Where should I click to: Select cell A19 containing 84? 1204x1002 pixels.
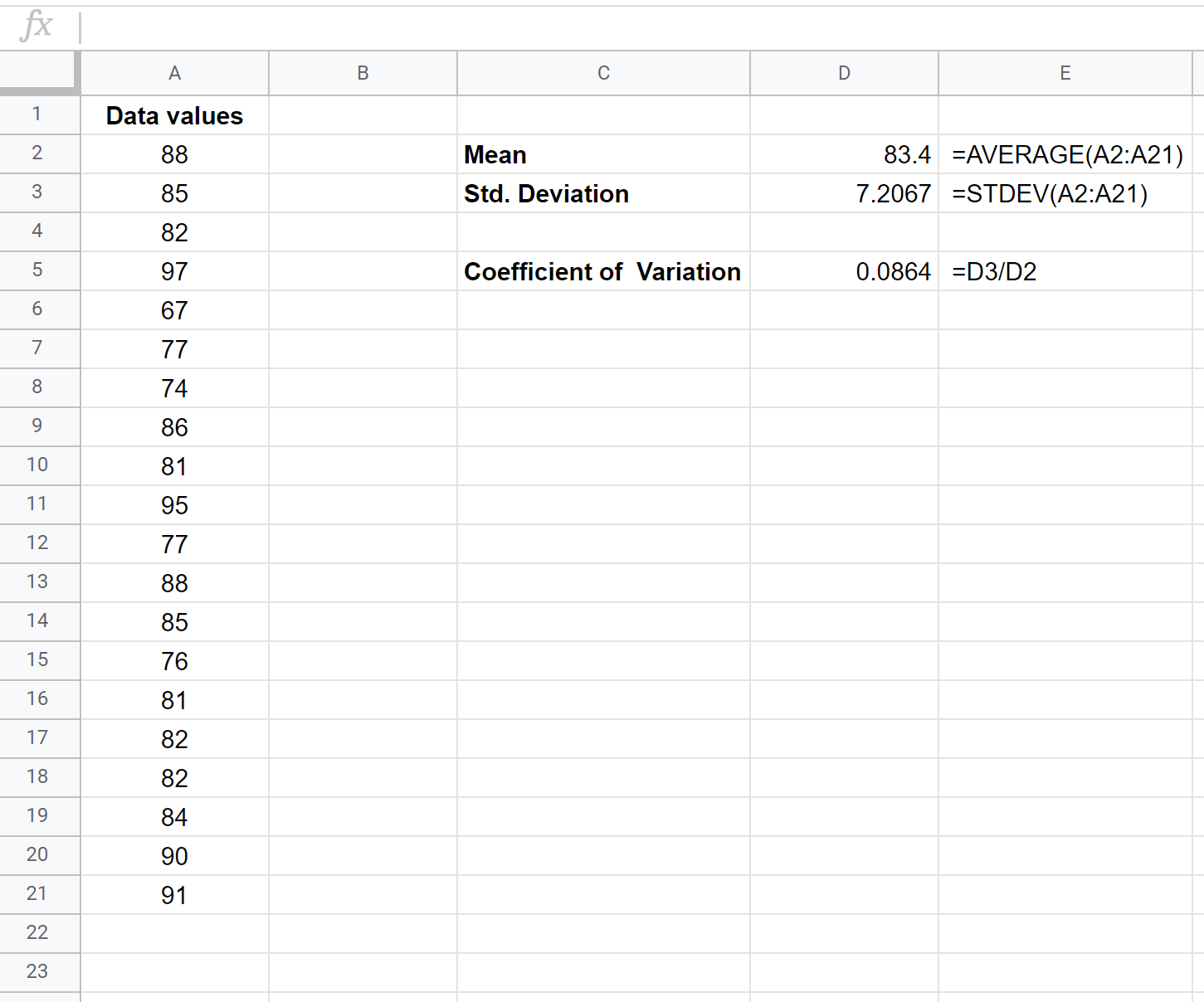(174, 817)
